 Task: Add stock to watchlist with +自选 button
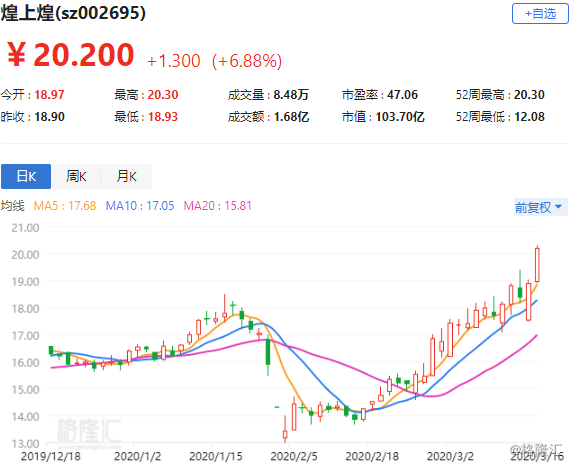540,14
